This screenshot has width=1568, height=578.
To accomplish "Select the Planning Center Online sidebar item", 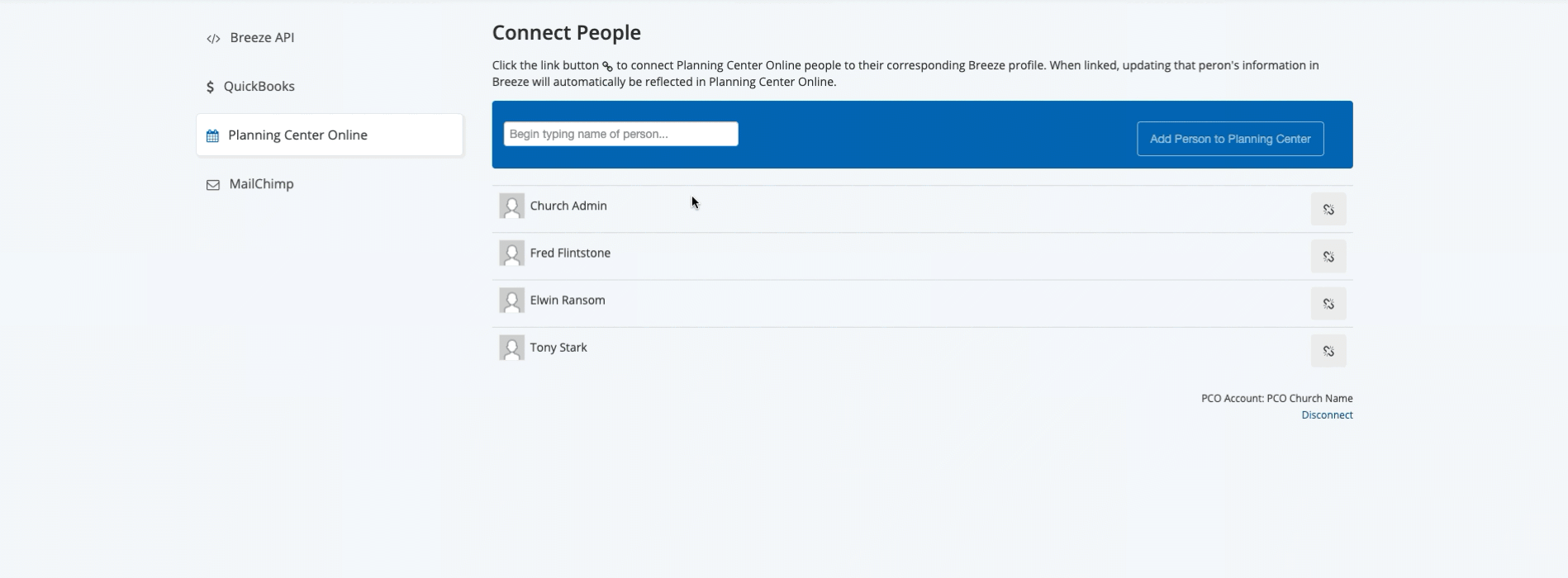I will (330, 135).
